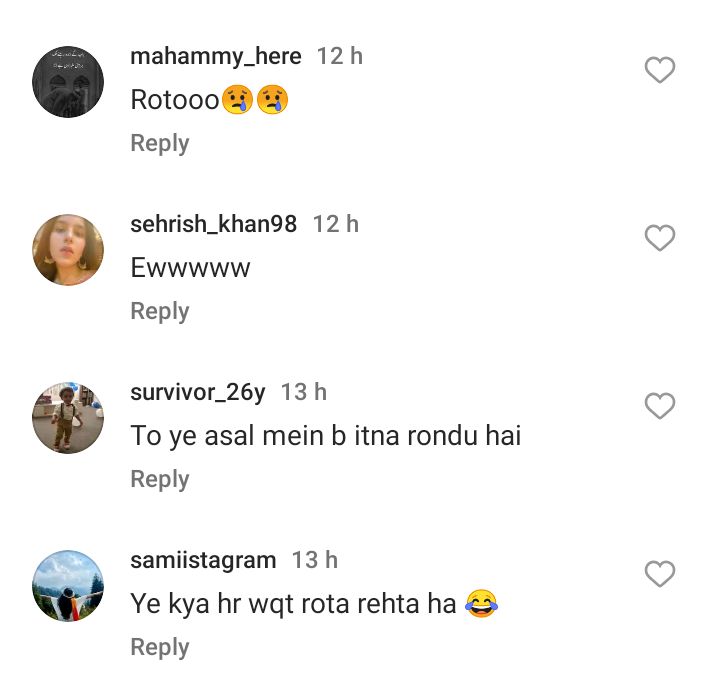Like sehrish_khan98's "Ewwwww" comment
Screen dimensions: 720x690
point(659,238)
